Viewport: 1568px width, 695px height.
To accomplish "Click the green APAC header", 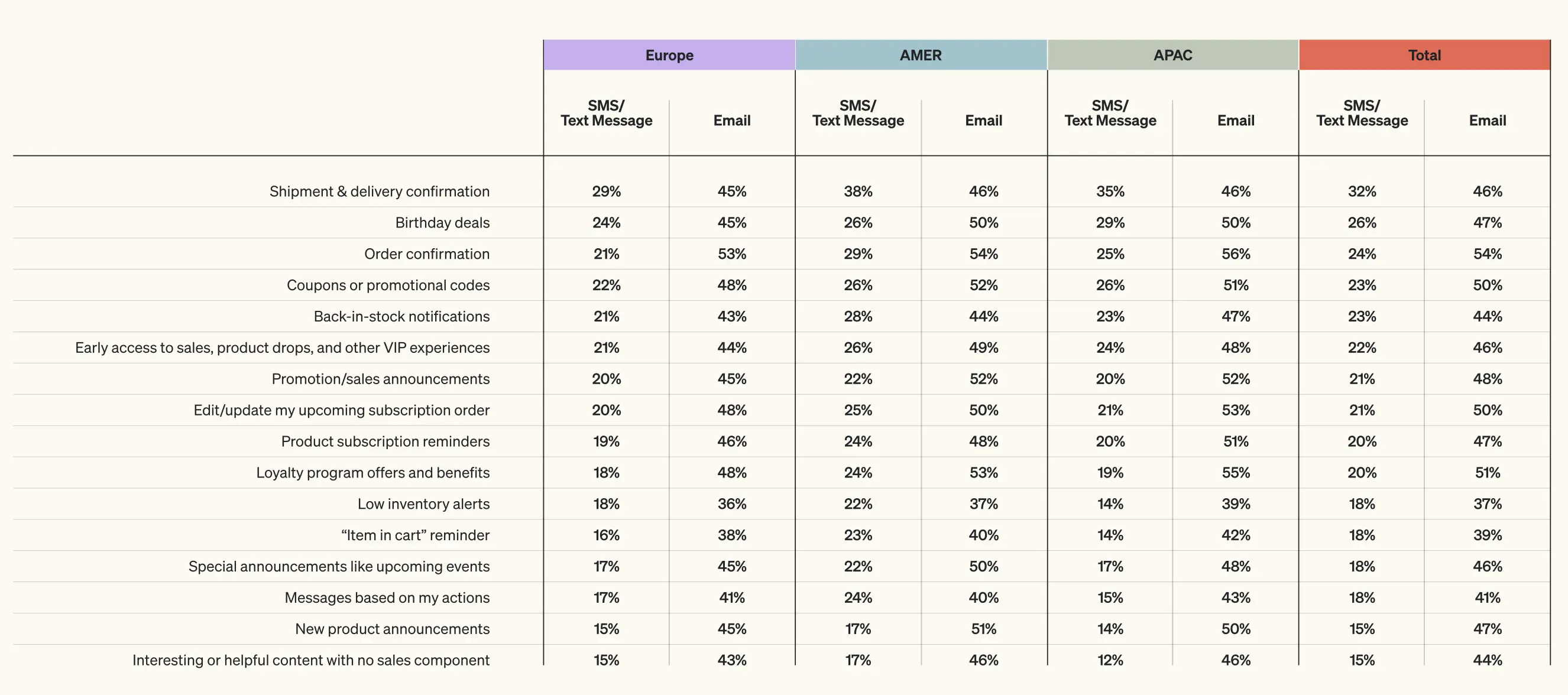I will click(x=1172, y=56).
